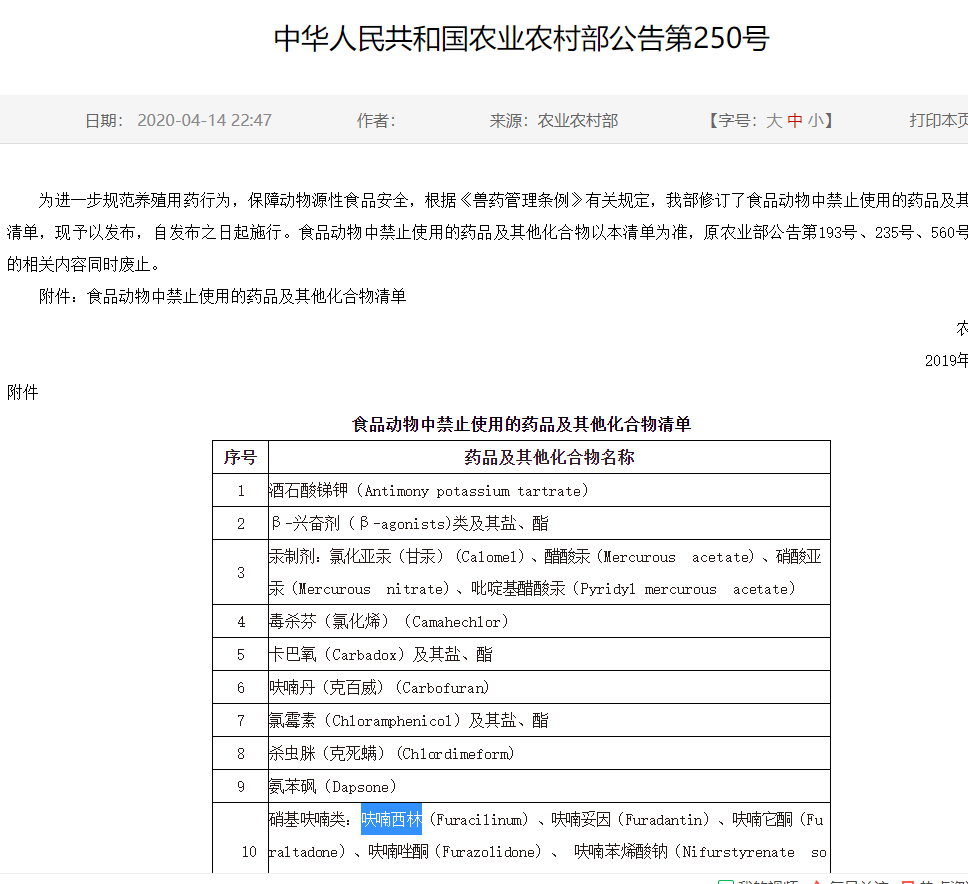This screenshot has height=884, width=968.
Task: Set font size to large (大)
Action: 774,121
